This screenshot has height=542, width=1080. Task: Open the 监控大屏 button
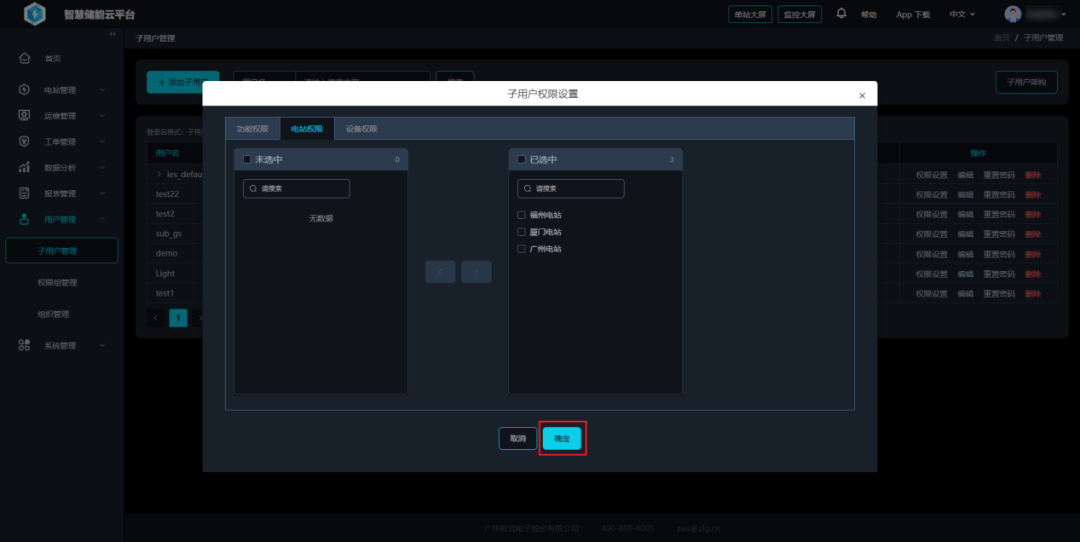coord(800,14)
